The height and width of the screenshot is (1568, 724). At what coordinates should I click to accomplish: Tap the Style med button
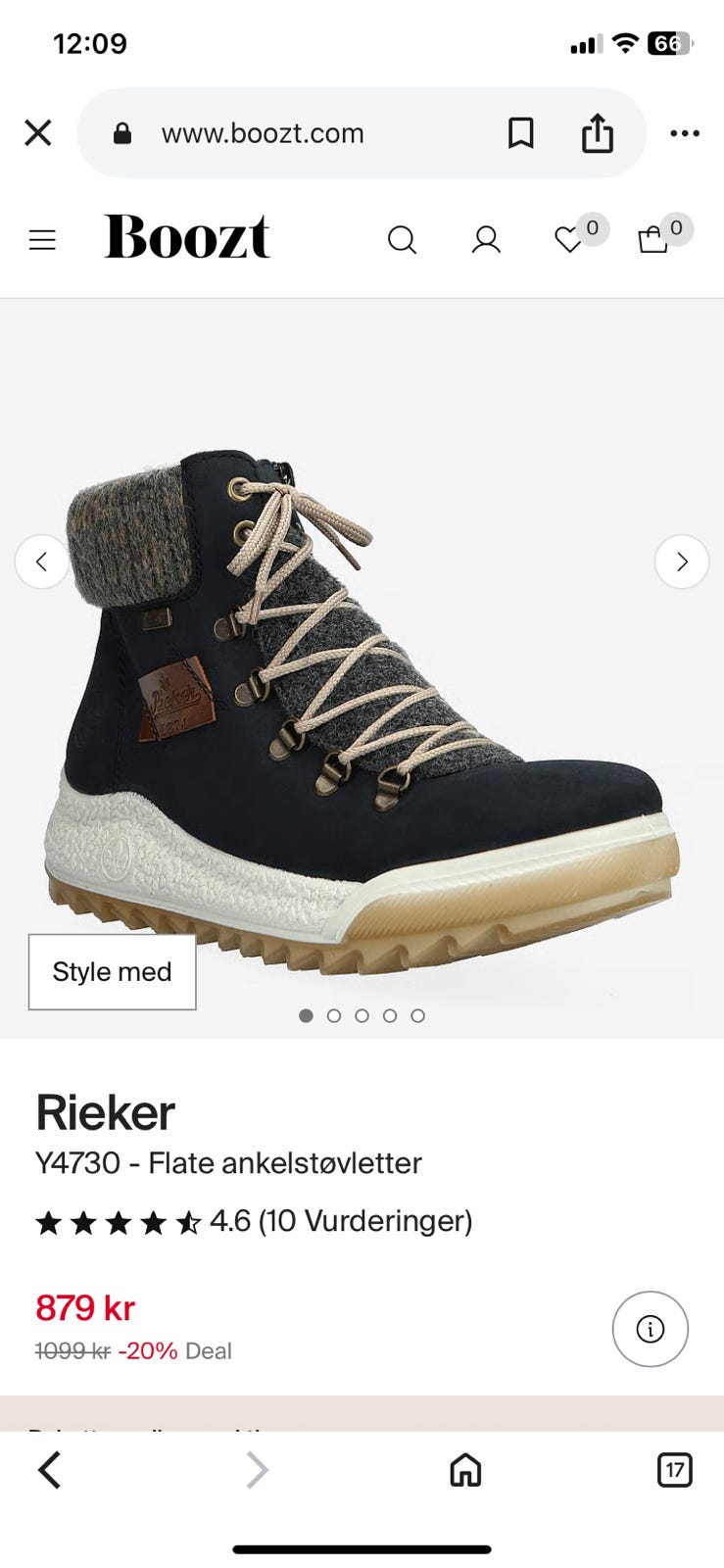pos(112,972)
